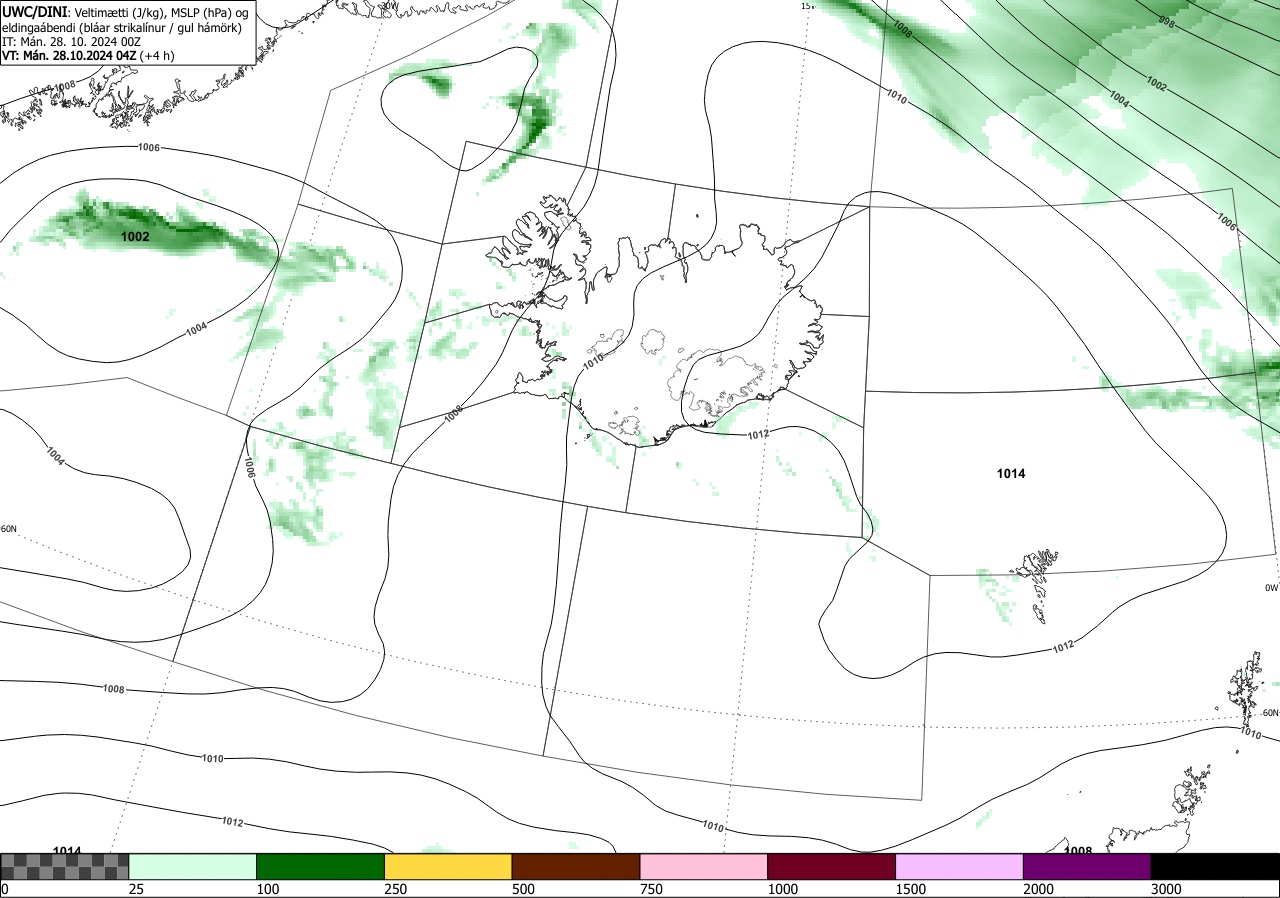Image resolution: width=1280 pixels, height=898 pixels.
Task: Click the bold 1008 label near the legend
Action: click(x=1078, y=850)
